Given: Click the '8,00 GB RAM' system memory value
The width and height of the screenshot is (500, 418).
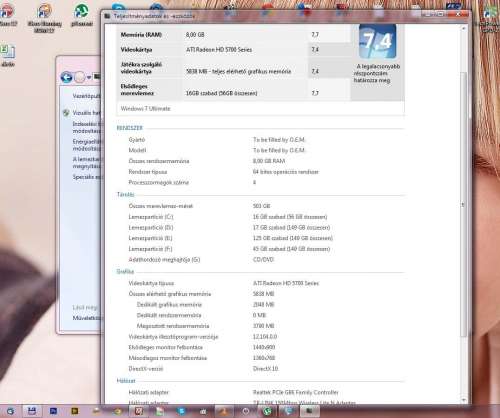Looking at the screenshot, I should [269, 161].
